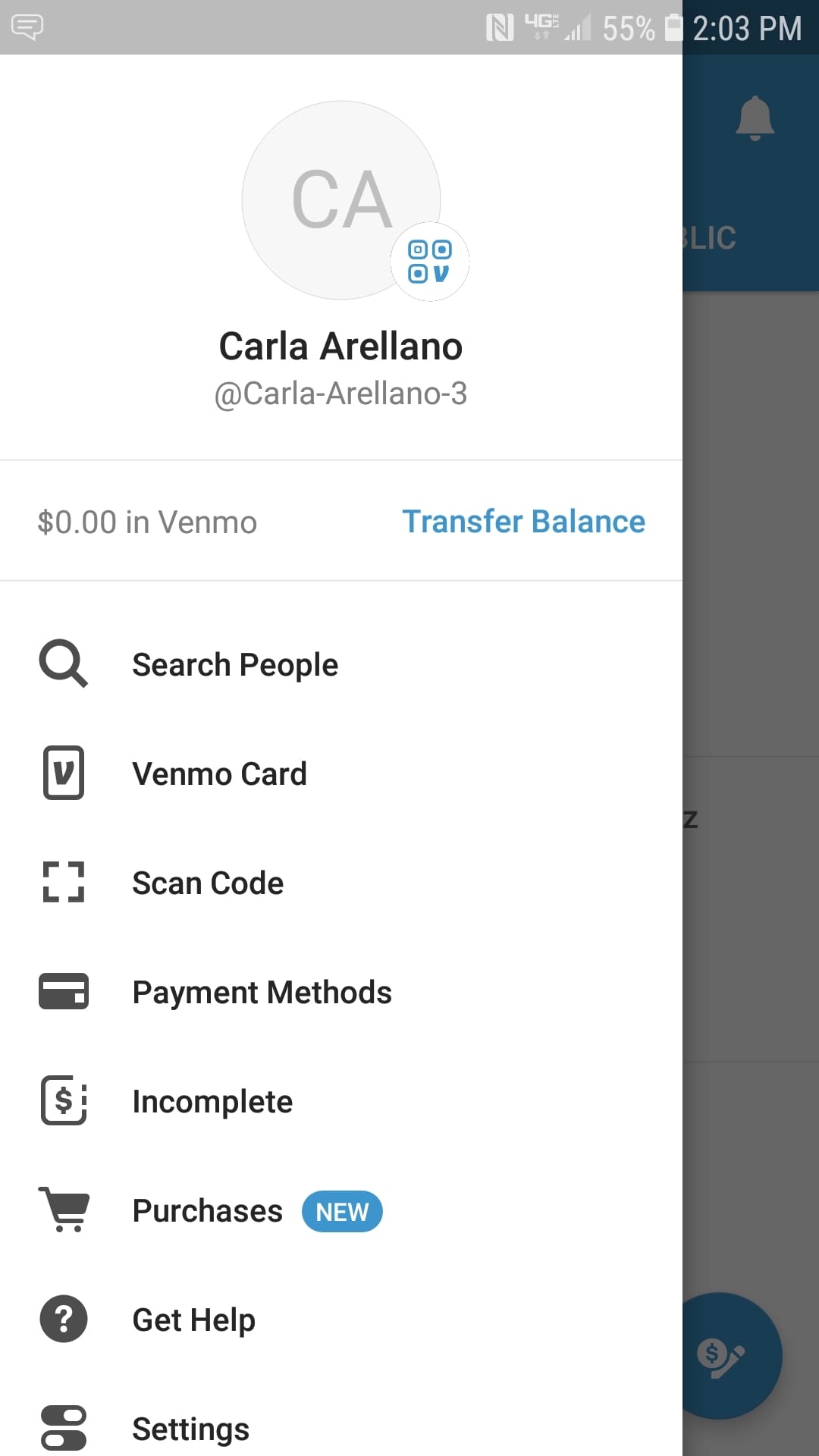Go to Payment Methods
Viewport: 819px width, 1456px height.
click(262, 993)
